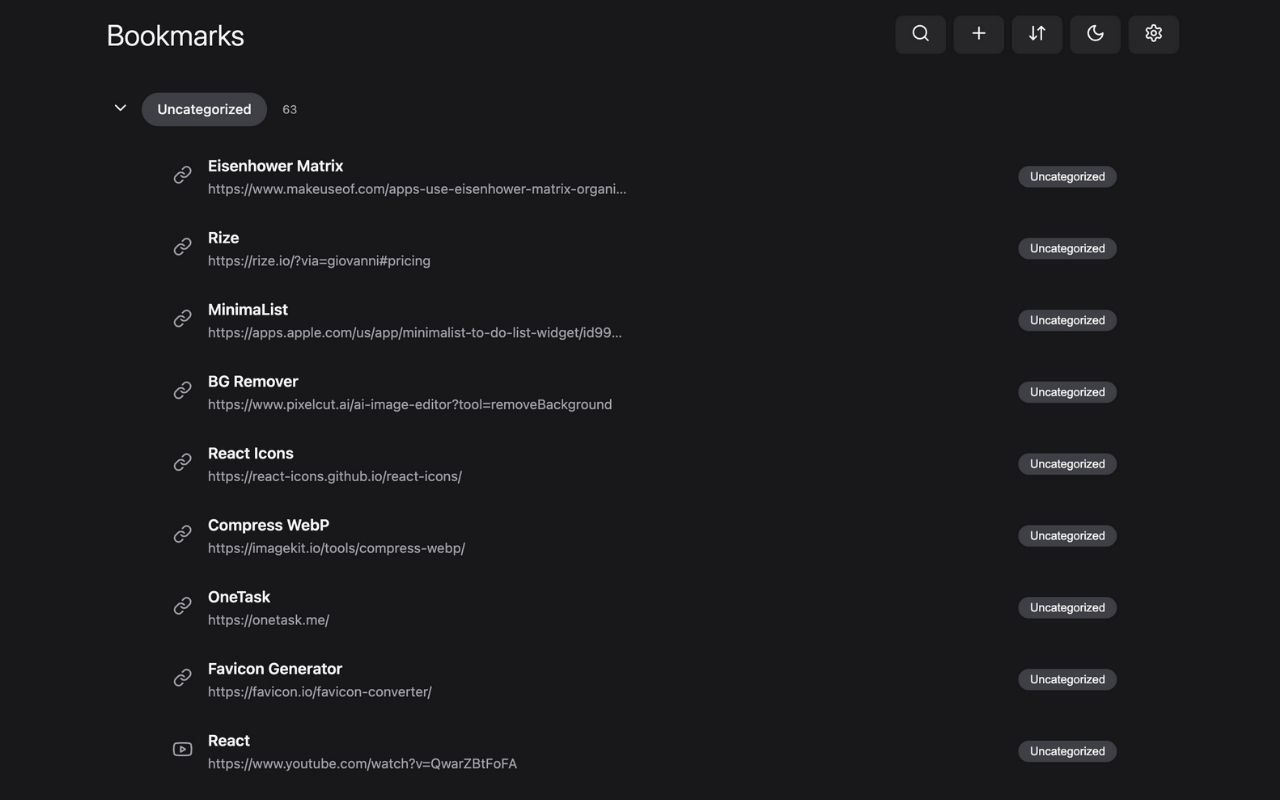Open the sort order options
Screen dimensions: 1280x800
click(1037, 34)
